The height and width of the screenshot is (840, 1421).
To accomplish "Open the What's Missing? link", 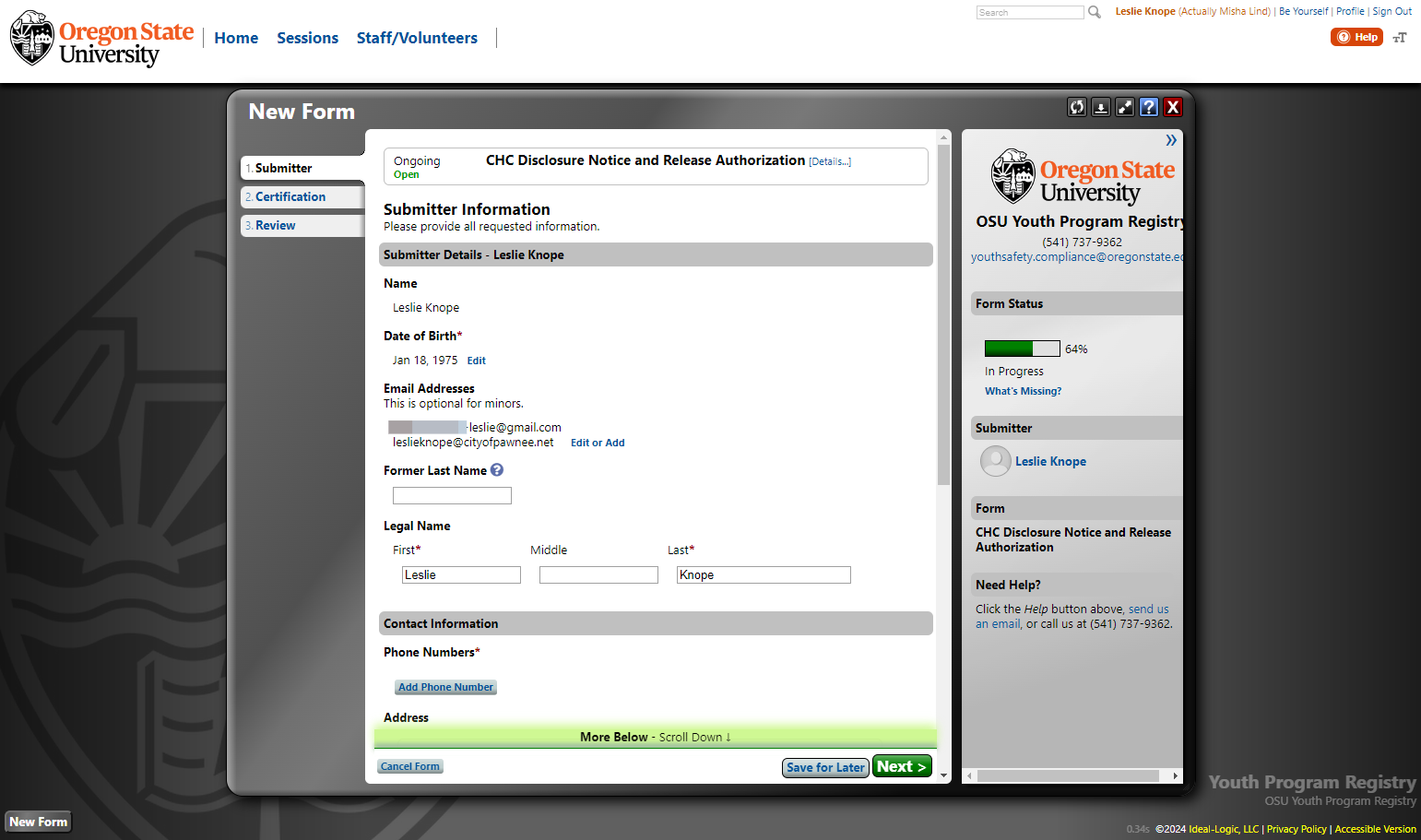I will pos(1023,391).
